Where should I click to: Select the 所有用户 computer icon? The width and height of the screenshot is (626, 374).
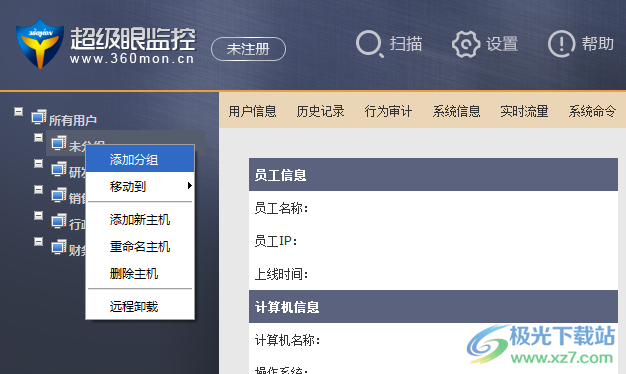click(39, 117)
